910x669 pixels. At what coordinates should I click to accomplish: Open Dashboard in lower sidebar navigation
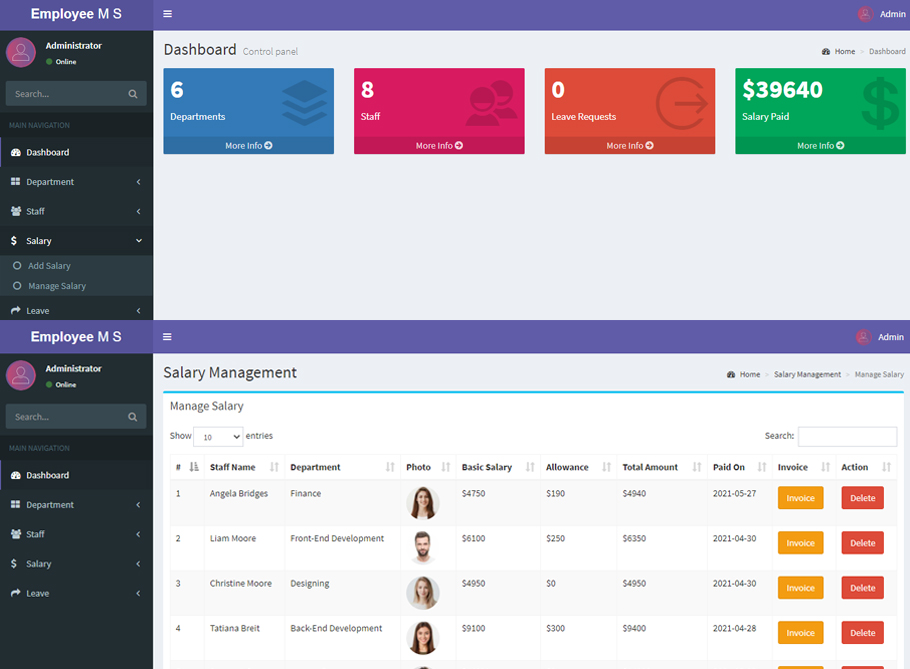pos(77,475)
